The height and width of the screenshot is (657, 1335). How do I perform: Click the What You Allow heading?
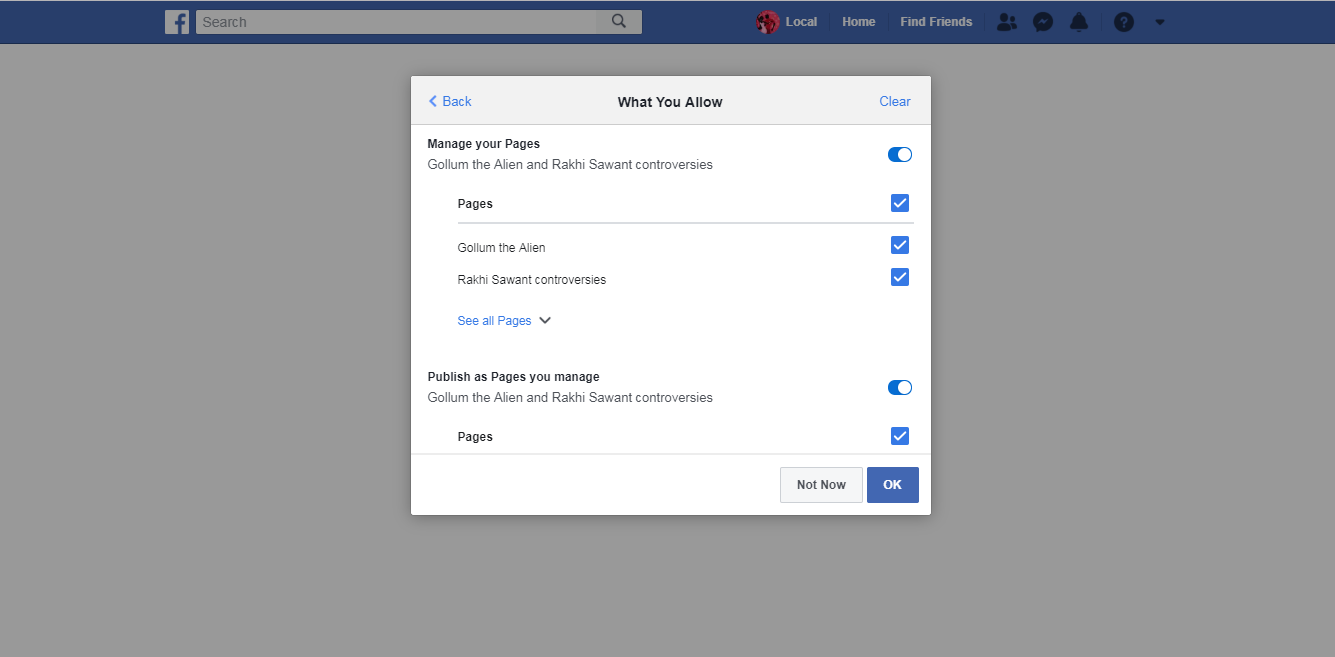coord(670,102)
